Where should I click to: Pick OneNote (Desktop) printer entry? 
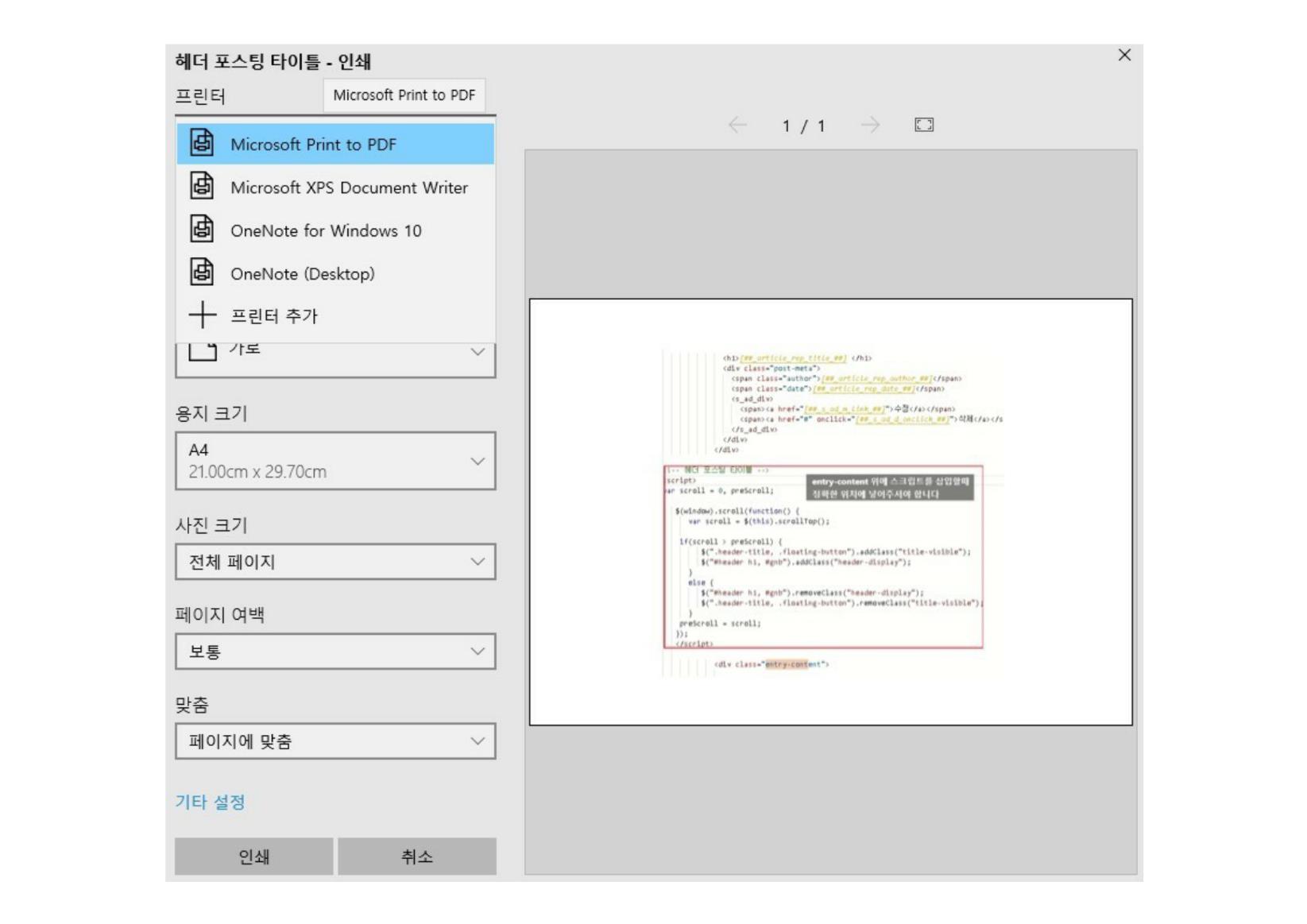pyautogui.click(x=335, y=273)
